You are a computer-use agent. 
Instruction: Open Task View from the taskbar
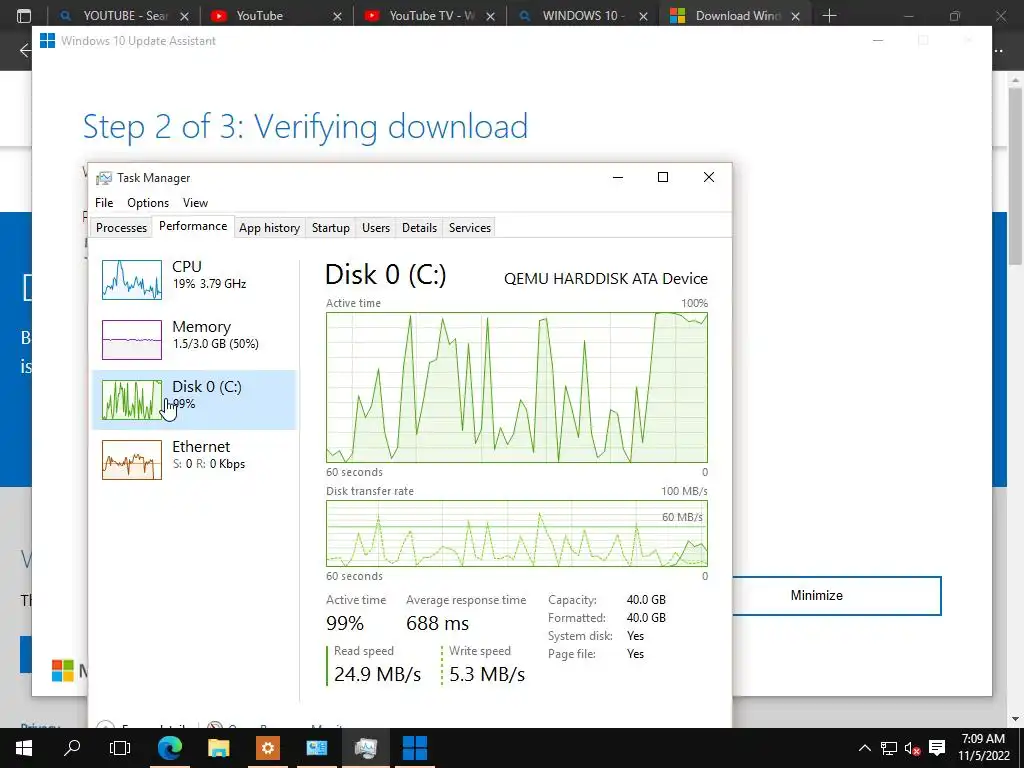[x=120, y=748]
